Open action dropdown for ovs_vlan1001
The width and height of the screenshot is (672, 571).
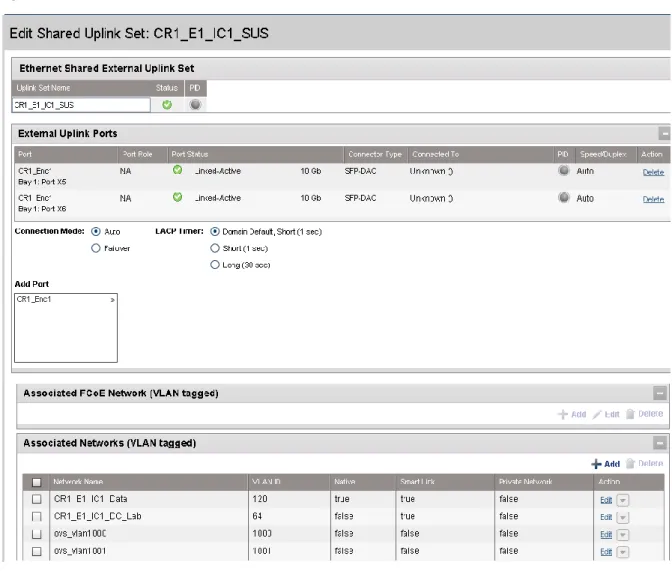point(623,552)
